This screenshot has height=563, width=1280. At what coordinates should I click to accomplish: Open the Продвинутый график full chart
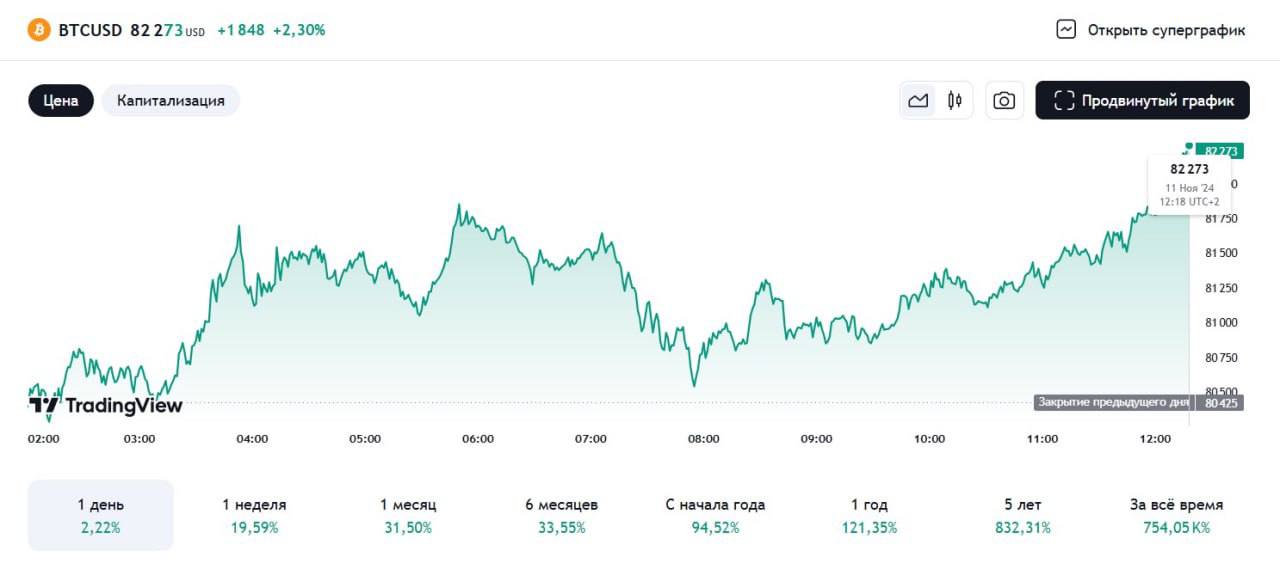tap(1142, 100)
